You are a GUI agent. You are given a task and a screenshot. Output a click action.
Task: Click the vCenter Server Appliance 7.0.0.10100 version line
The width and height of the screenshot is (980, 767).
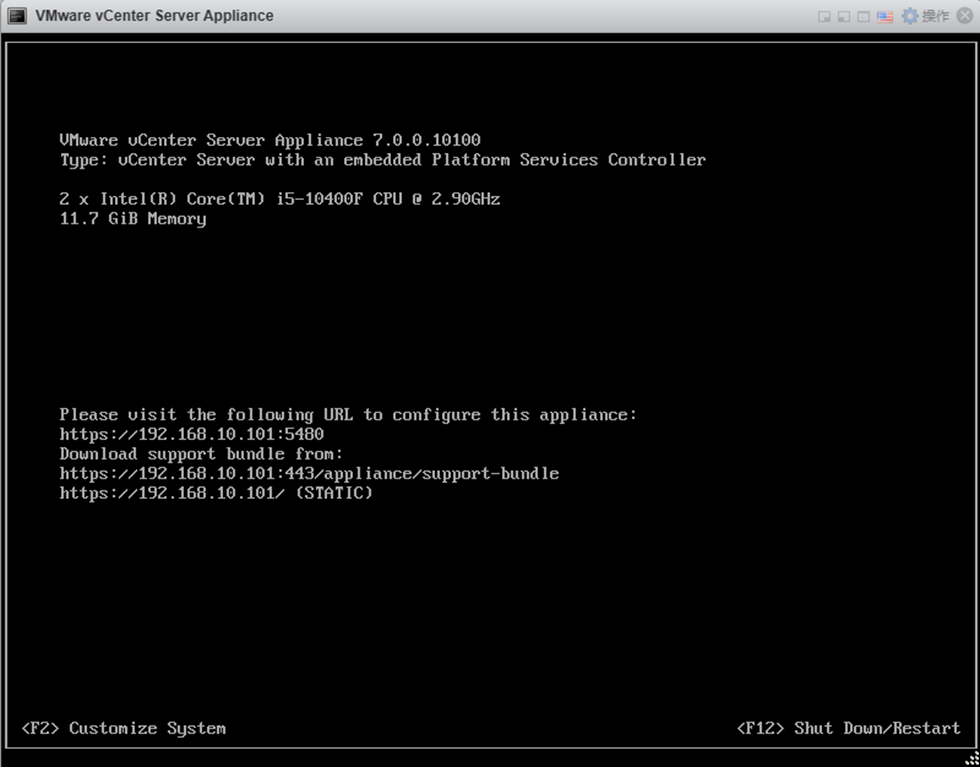(270, 140)
